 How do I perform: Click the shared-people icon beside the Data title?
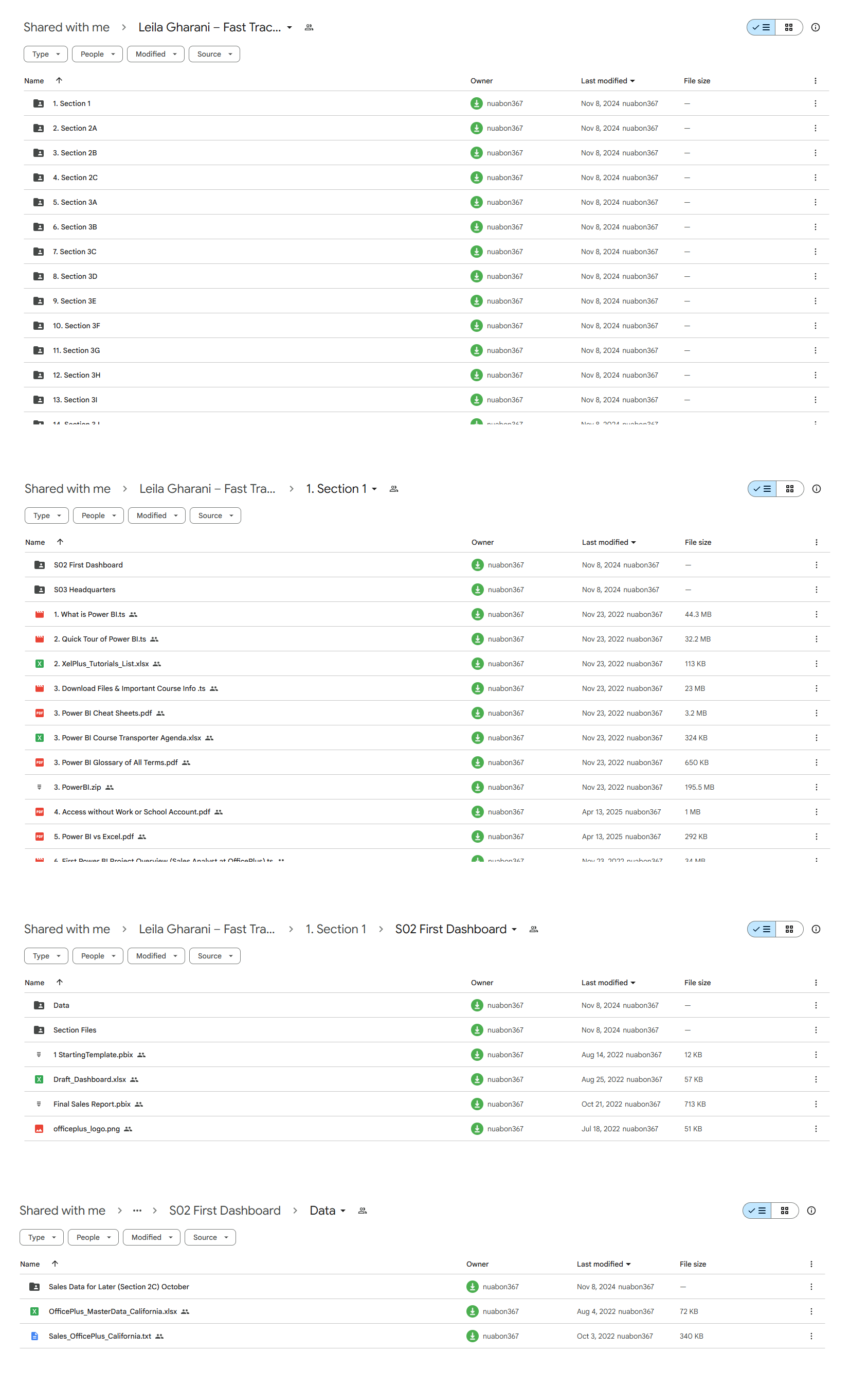(x=362, y=1211)
